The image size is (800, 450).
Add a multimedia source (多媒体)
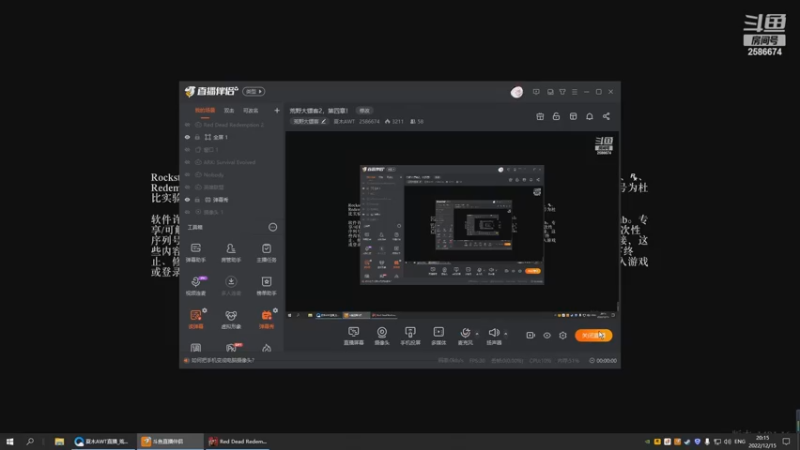click(438, 336)
